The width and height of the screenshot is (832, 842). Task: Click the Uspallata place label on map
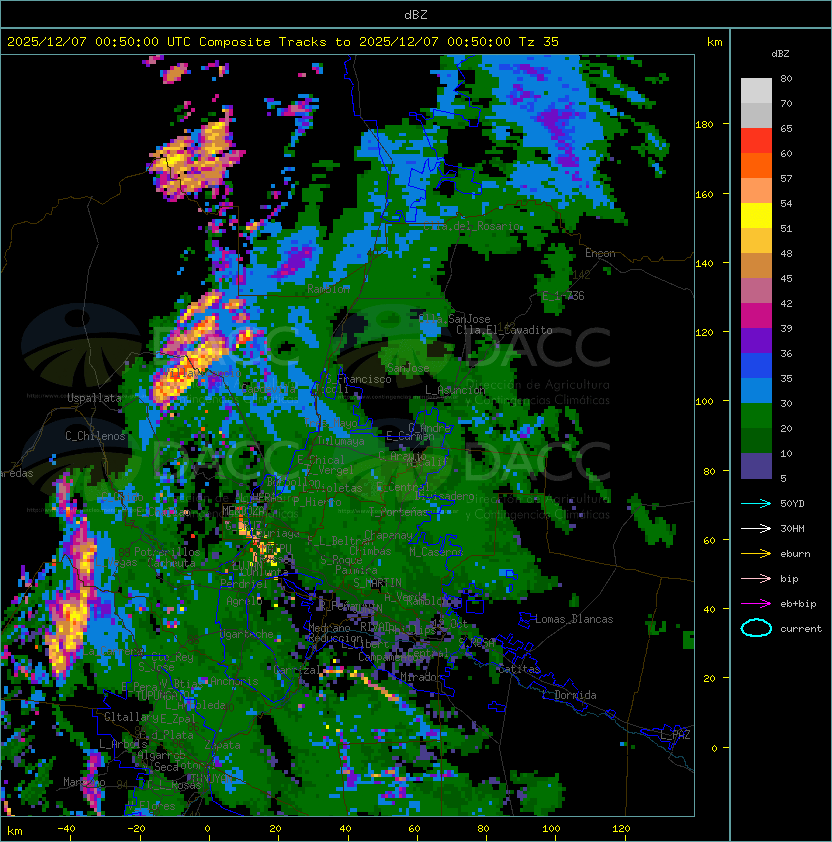(x=95, y=398)
